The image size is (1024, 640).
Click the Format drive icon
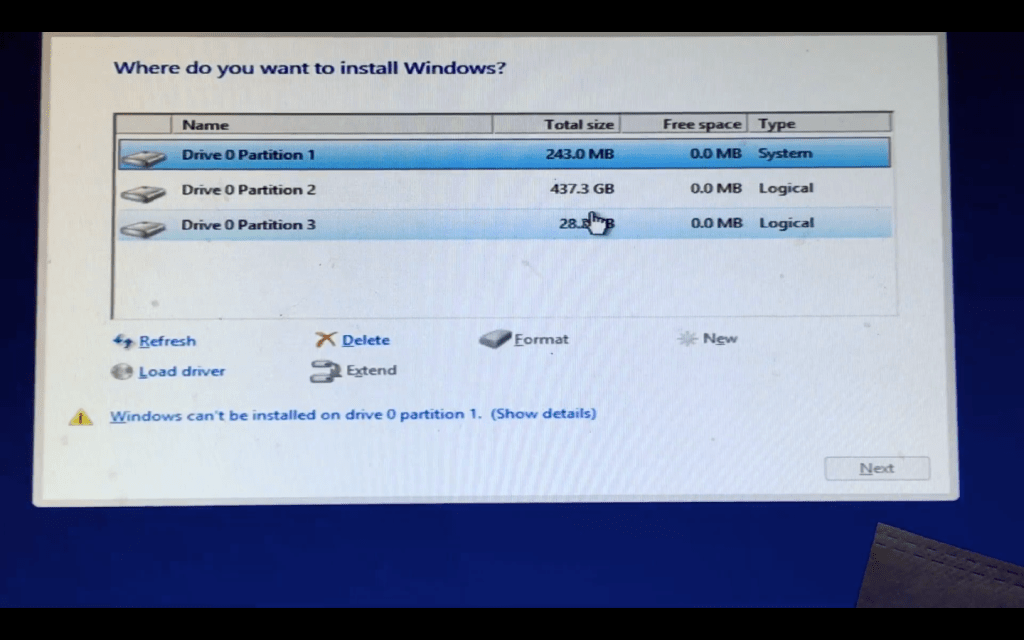pyautogui.click(x=495, y=339)
